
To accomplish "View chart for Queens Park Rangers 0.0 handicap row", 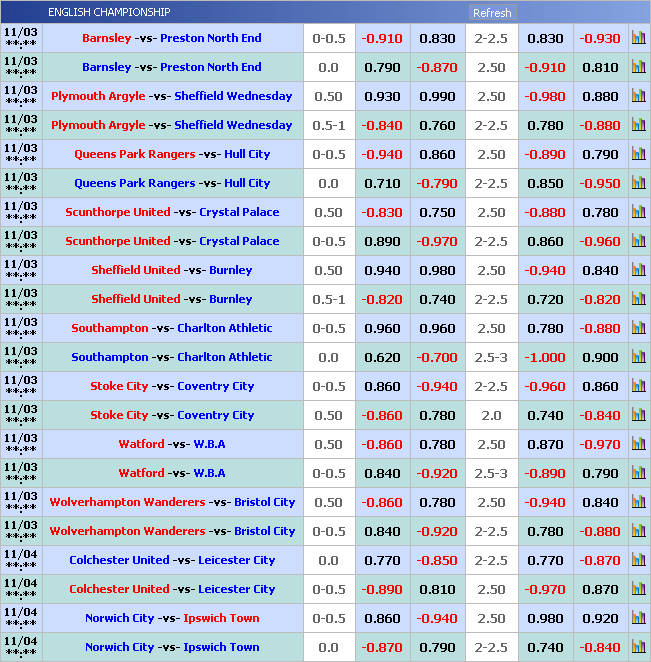I will pyautogui.click(x=638, y=184).
